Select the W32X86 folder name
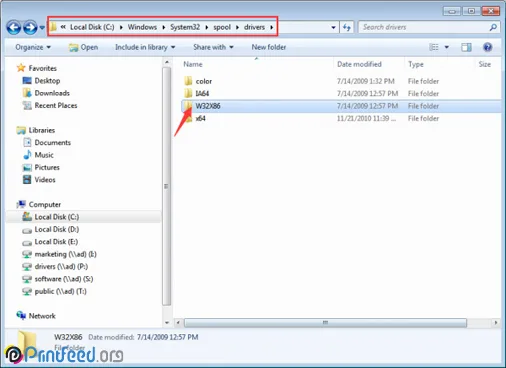 click(x=208, y=106)
